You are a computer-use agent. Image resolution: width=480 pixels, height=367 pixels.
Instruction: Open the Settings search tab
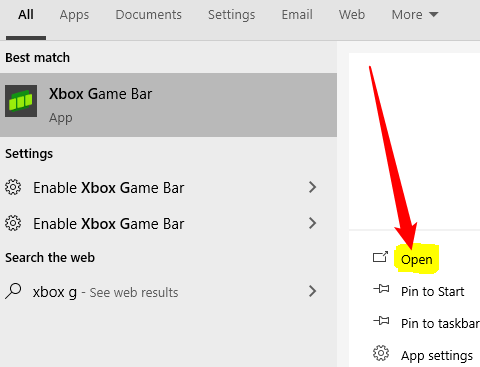point(231,15)
